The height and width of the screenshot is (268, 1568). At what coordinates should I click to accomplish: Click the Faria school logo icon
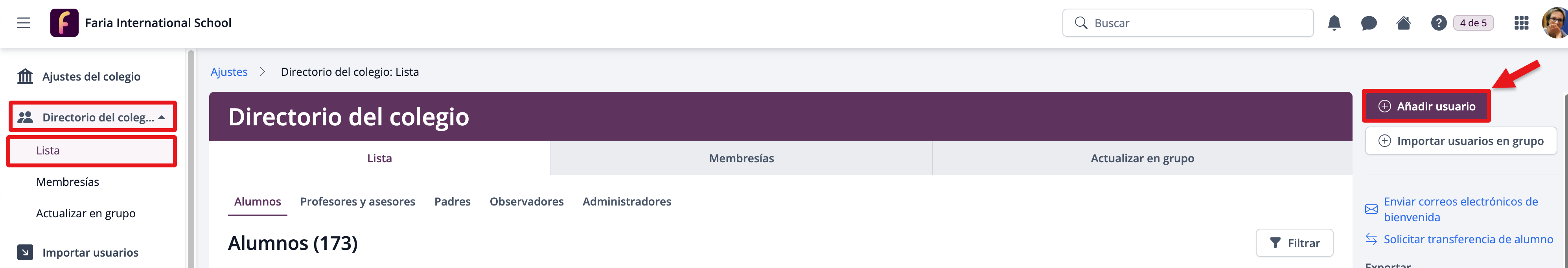64,23
